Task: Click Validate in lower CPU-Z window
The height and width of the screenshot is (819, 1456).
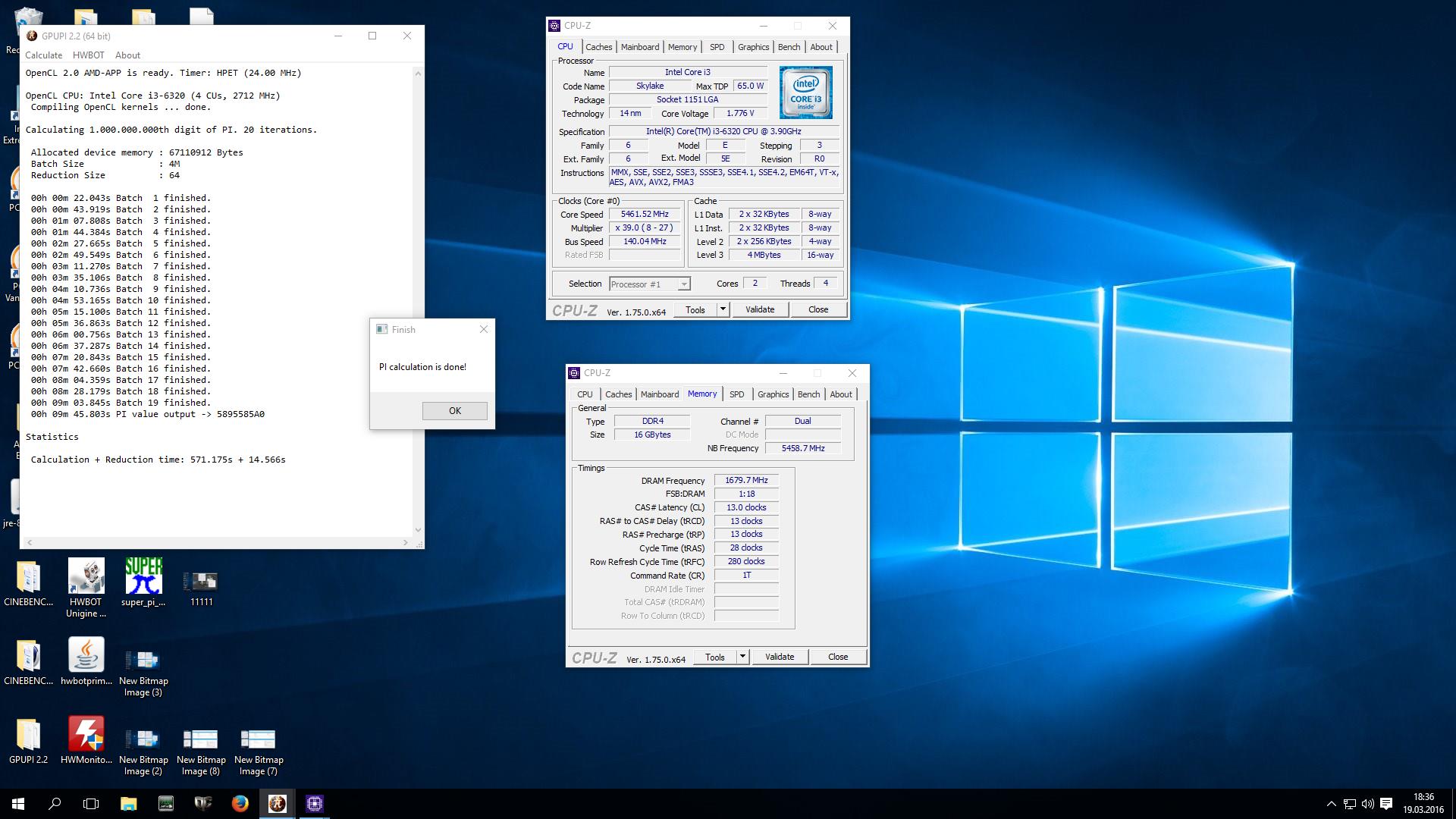Action: (780, 657)
